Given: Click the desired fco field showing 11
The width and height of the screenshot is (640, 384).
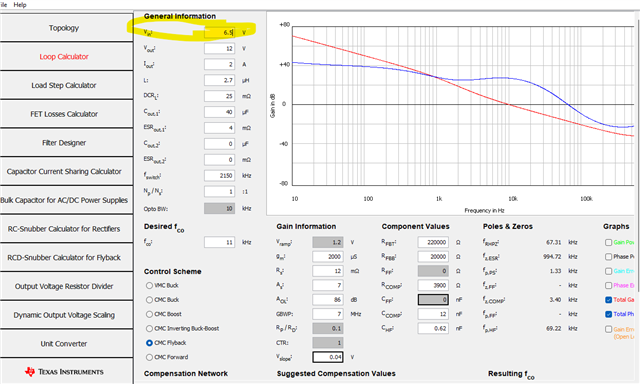Looking at the screenshot, I should 220,242.
